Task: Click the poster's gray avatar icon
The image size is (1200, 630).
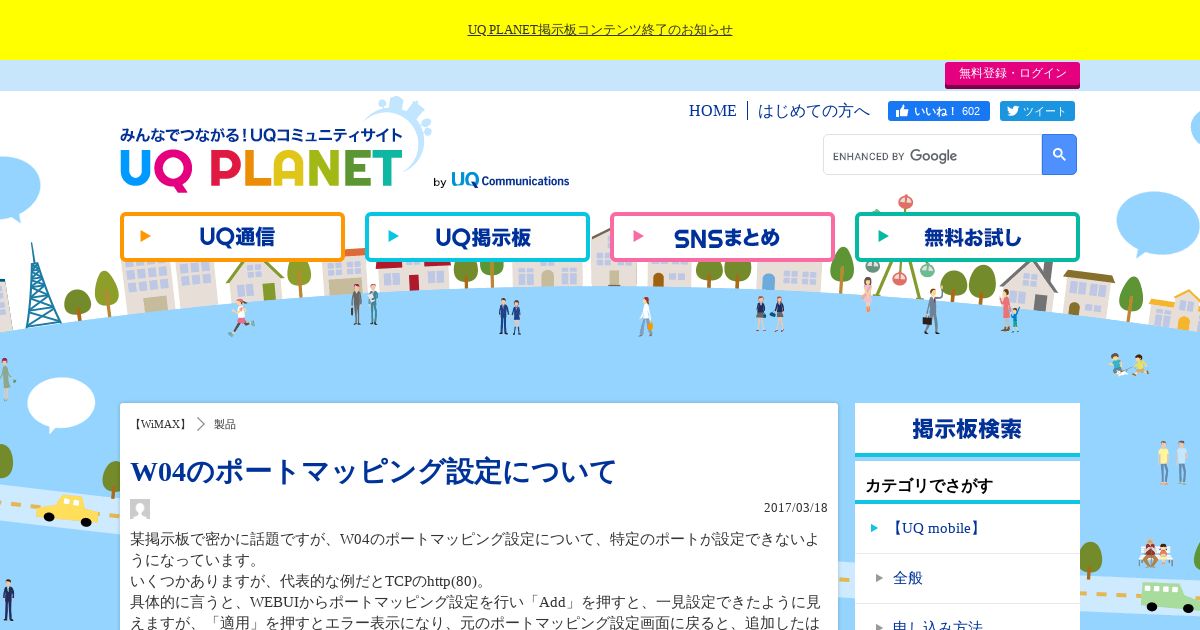Action: click(140, 509)
